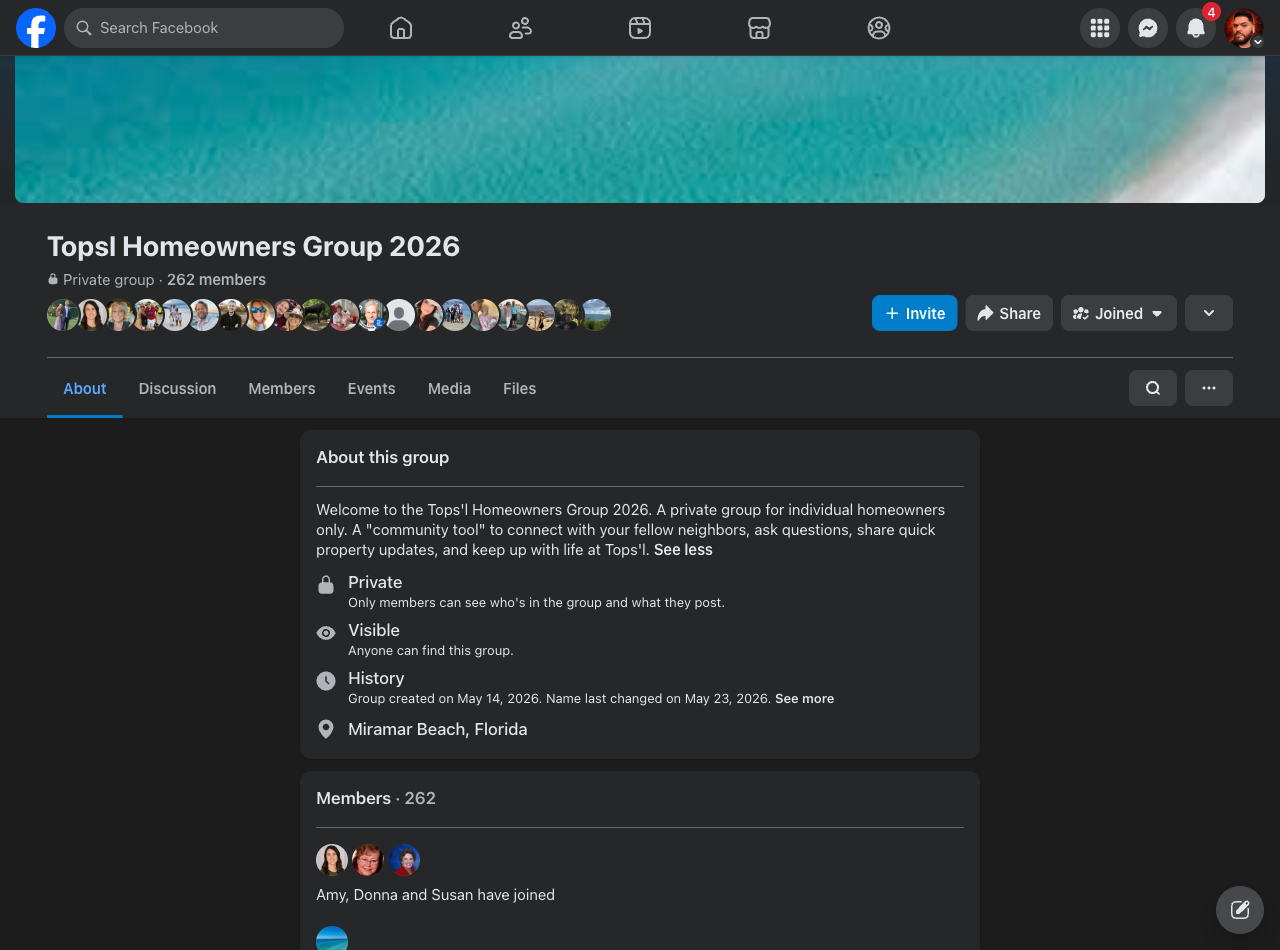Share the Topsl Homeowners Group
This screenshot has height=950, width=1280.
coord(1009,313)
